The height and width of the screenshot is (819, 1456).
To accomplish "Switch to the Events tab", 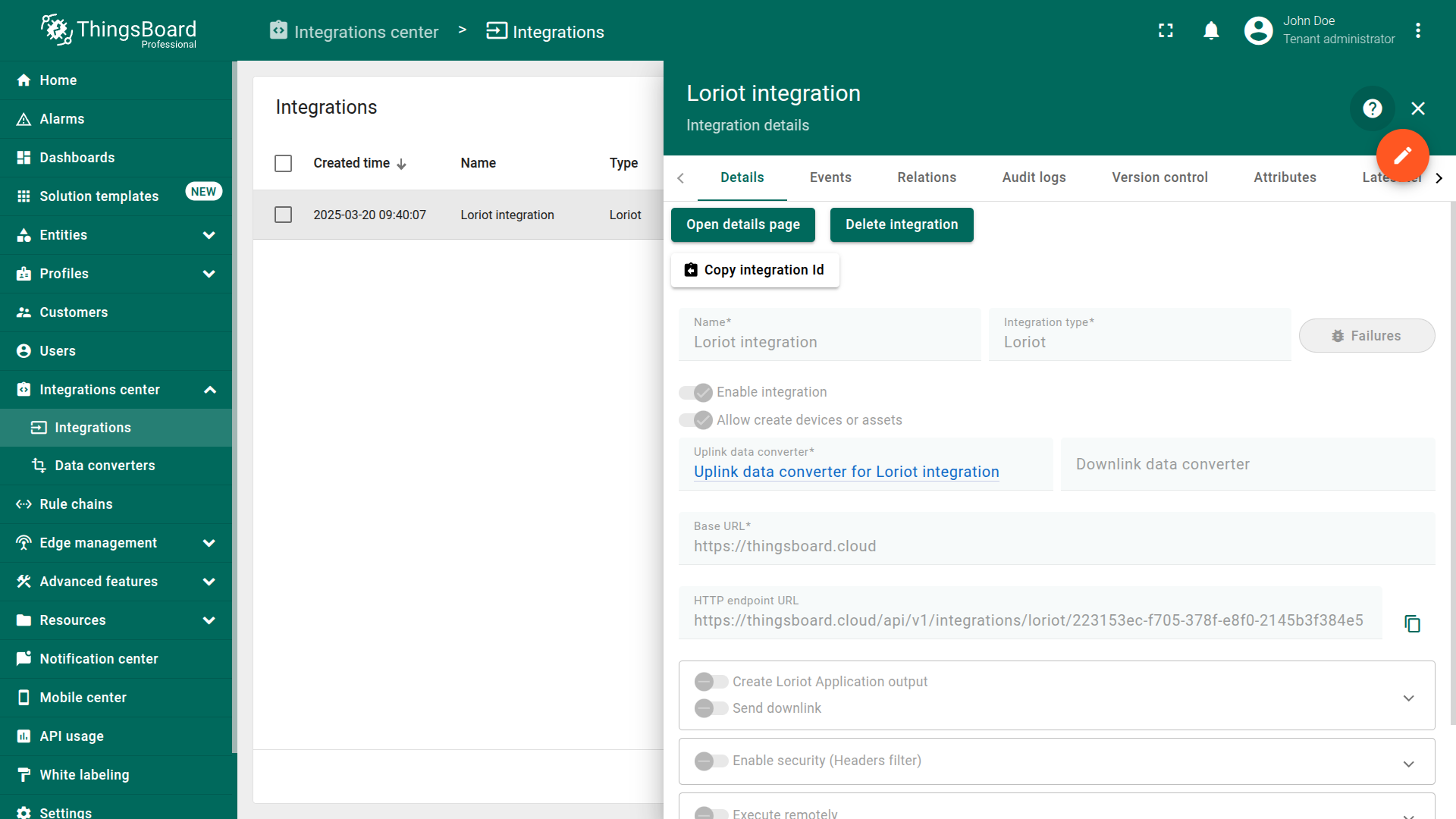I will [830, 177].
